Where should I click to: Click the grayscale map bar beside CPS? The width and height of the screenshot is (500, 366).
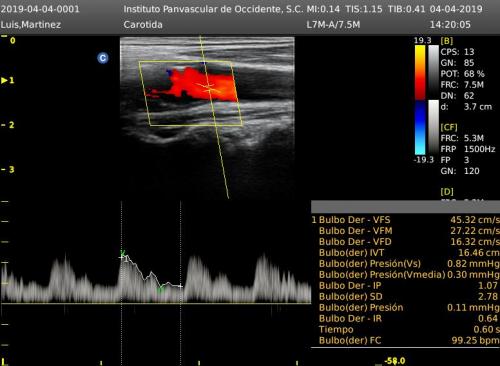433,72
